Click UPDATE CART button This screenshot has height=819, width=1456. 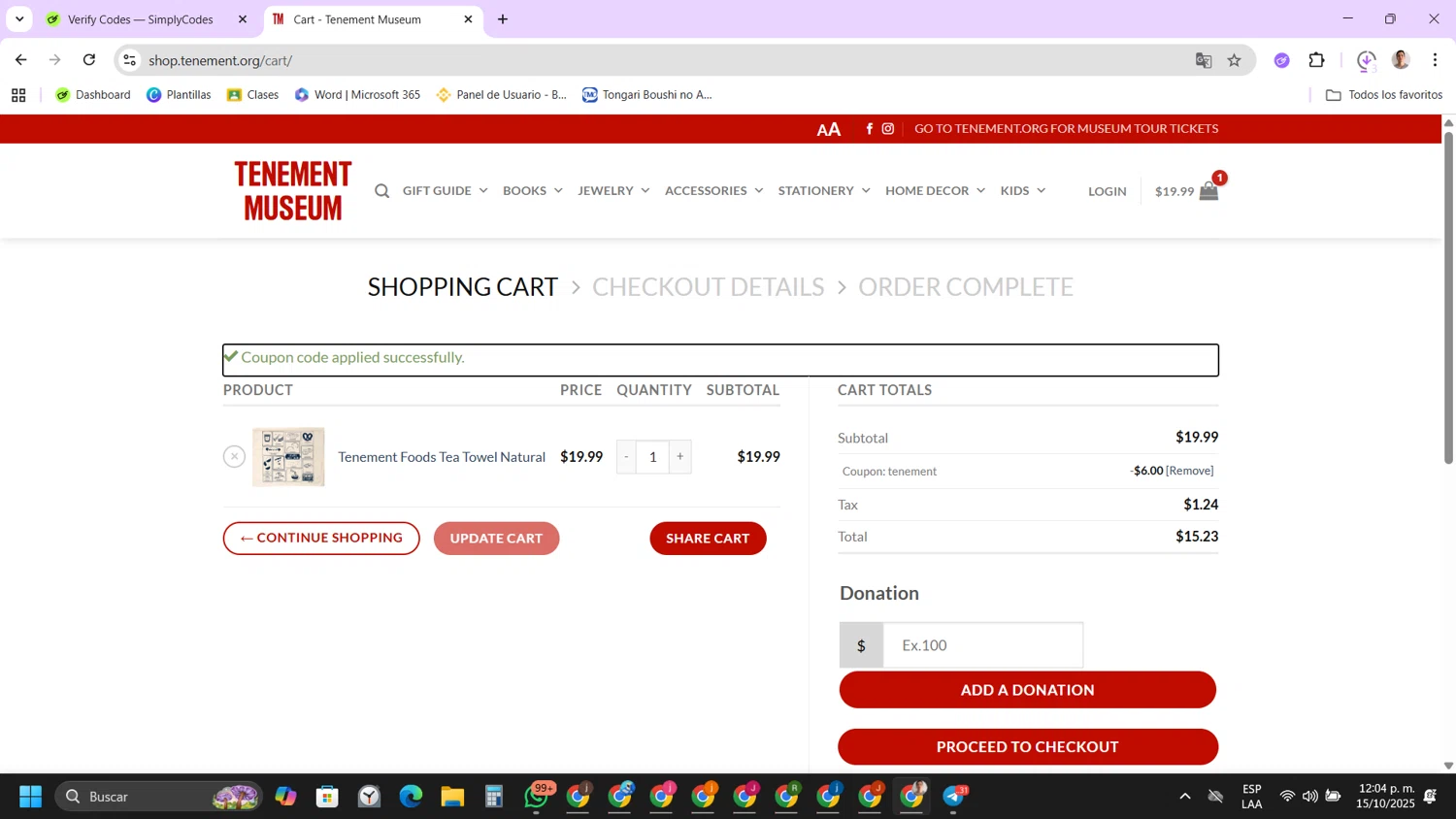tap(496, 539)
